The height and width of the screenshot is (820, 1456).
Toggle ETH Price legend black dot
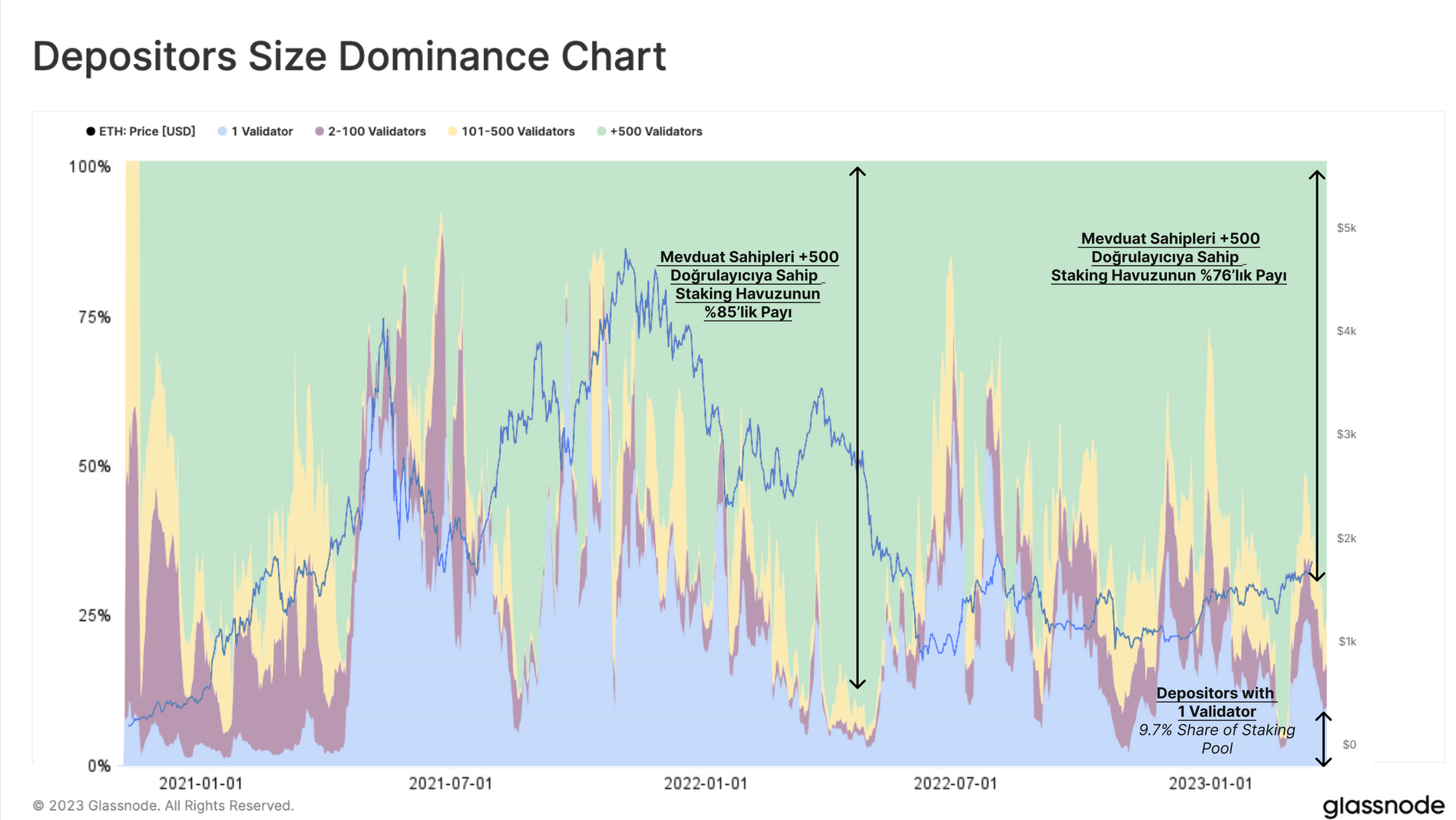[90, 132]
